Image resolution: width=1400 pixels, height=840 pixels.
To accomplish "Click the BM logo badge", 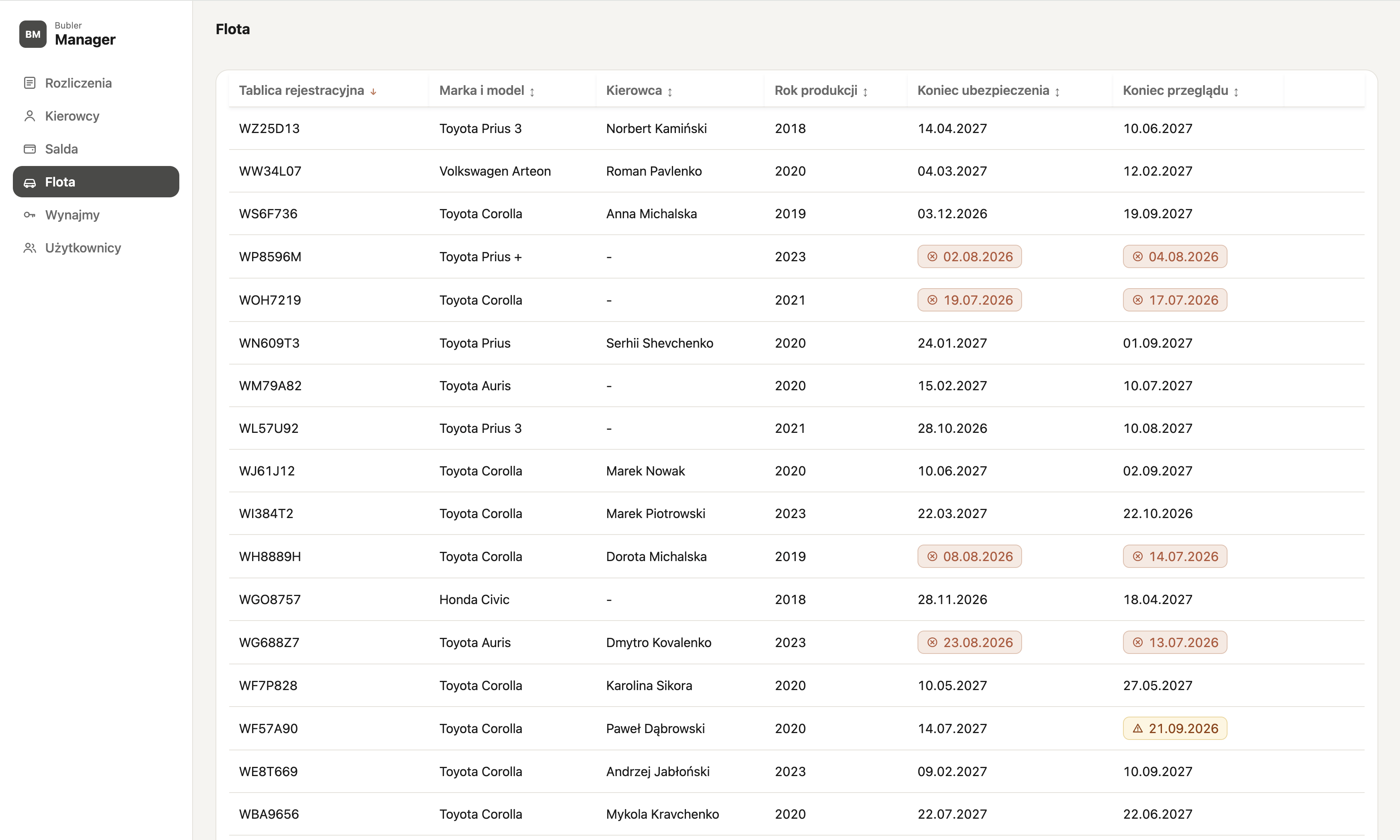I will coord(33,34).
